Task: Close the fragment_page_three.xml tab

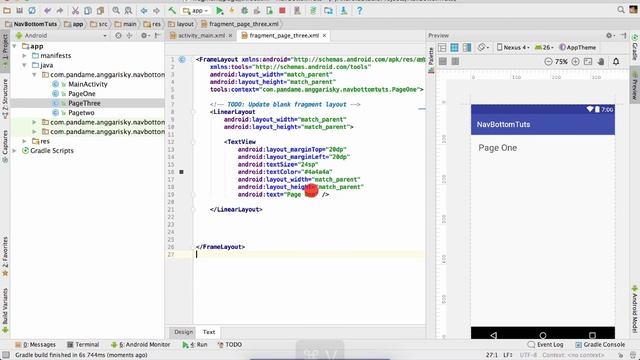Action: pyautogui.click(x=324, y=36)
